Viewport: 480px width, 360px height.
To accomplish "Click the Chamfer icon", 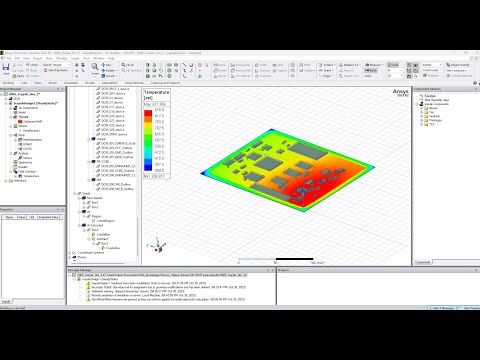I will pos(307,70).
